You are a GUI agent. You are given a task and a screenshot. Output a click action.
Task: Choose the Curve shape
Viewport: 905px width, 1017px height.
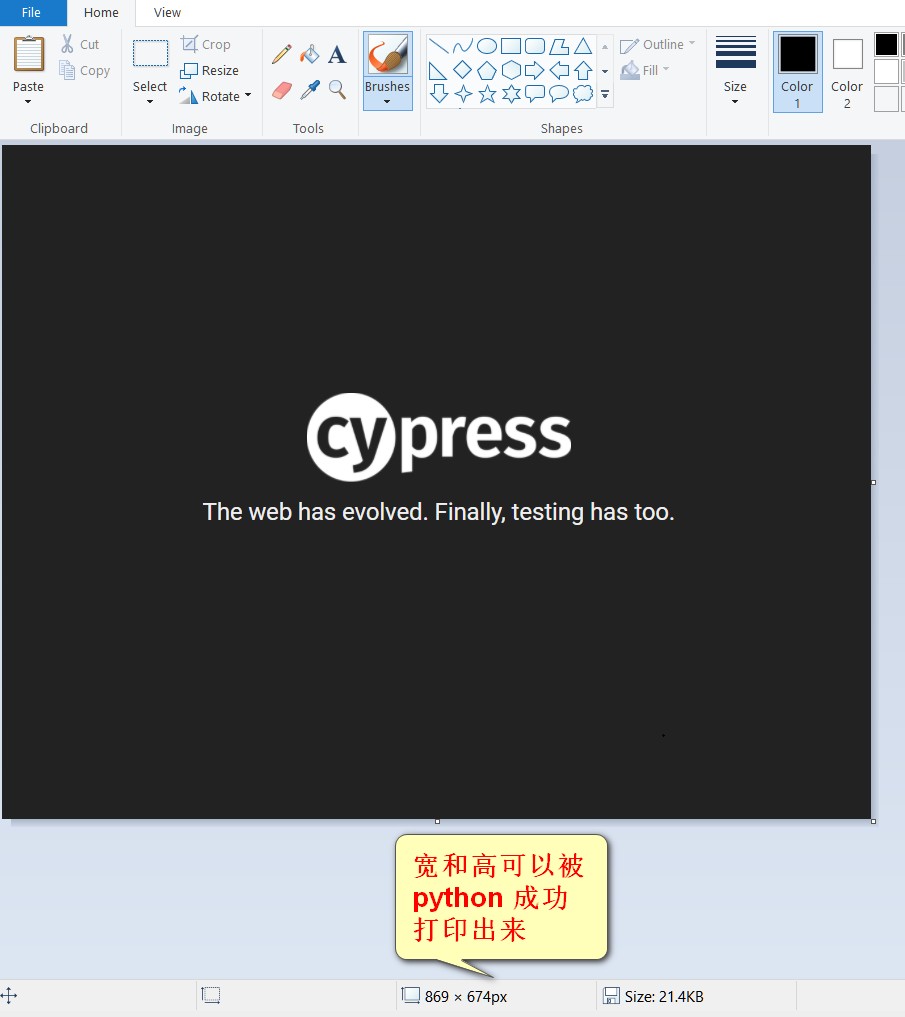pyautogui.click(x=463, y=46)
